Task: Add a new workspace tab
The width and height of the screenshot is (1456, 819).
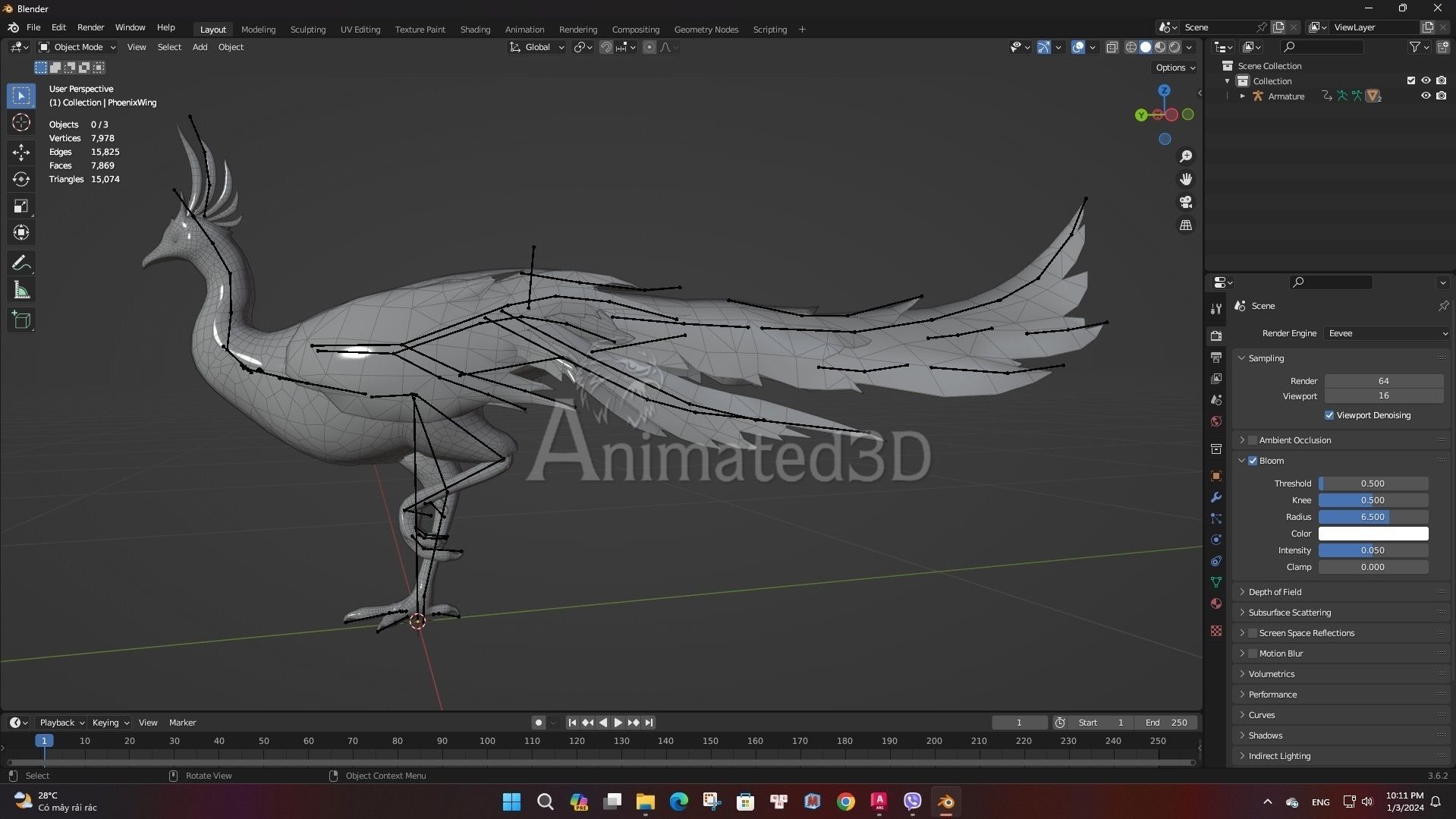Action: click(x=802, y=30)
